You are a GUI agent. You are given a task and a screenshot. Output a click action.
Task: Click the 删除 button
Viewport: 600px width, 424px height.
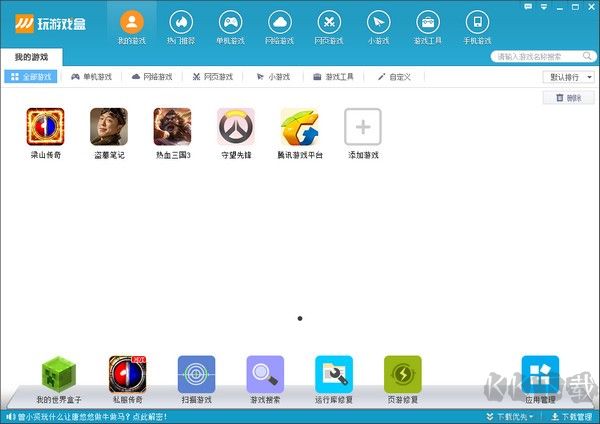pyautogui.click(x=569, y=98)
